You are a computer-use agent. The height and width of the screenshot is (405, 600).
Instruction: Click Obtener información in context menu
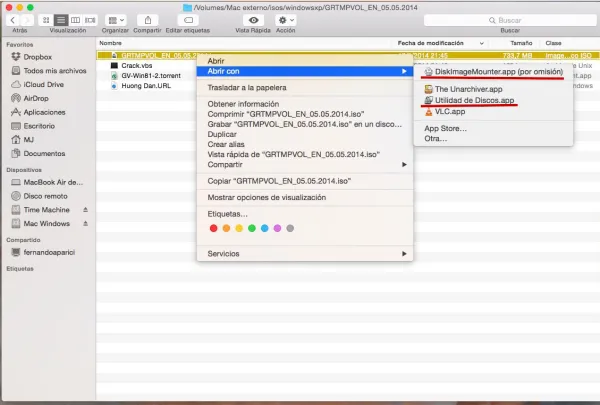coord(243,104)
